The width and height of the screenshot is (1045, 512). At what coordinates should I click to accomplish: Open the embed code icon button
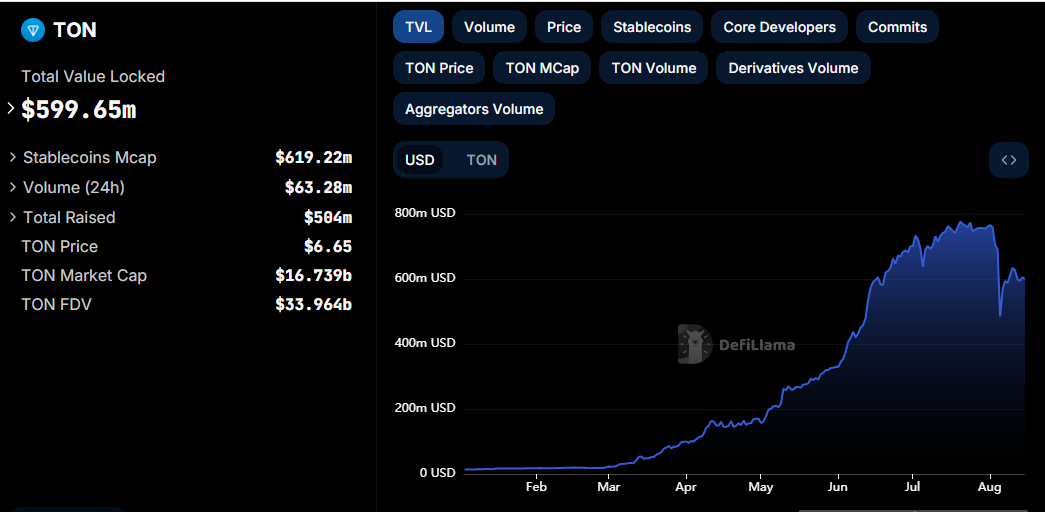click(1008, 160)
